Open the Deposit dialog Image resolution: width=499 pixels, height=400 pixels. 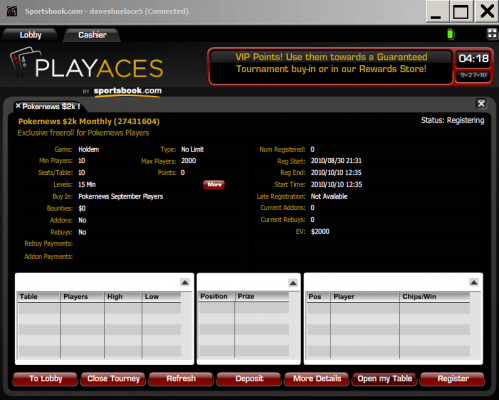249,379
